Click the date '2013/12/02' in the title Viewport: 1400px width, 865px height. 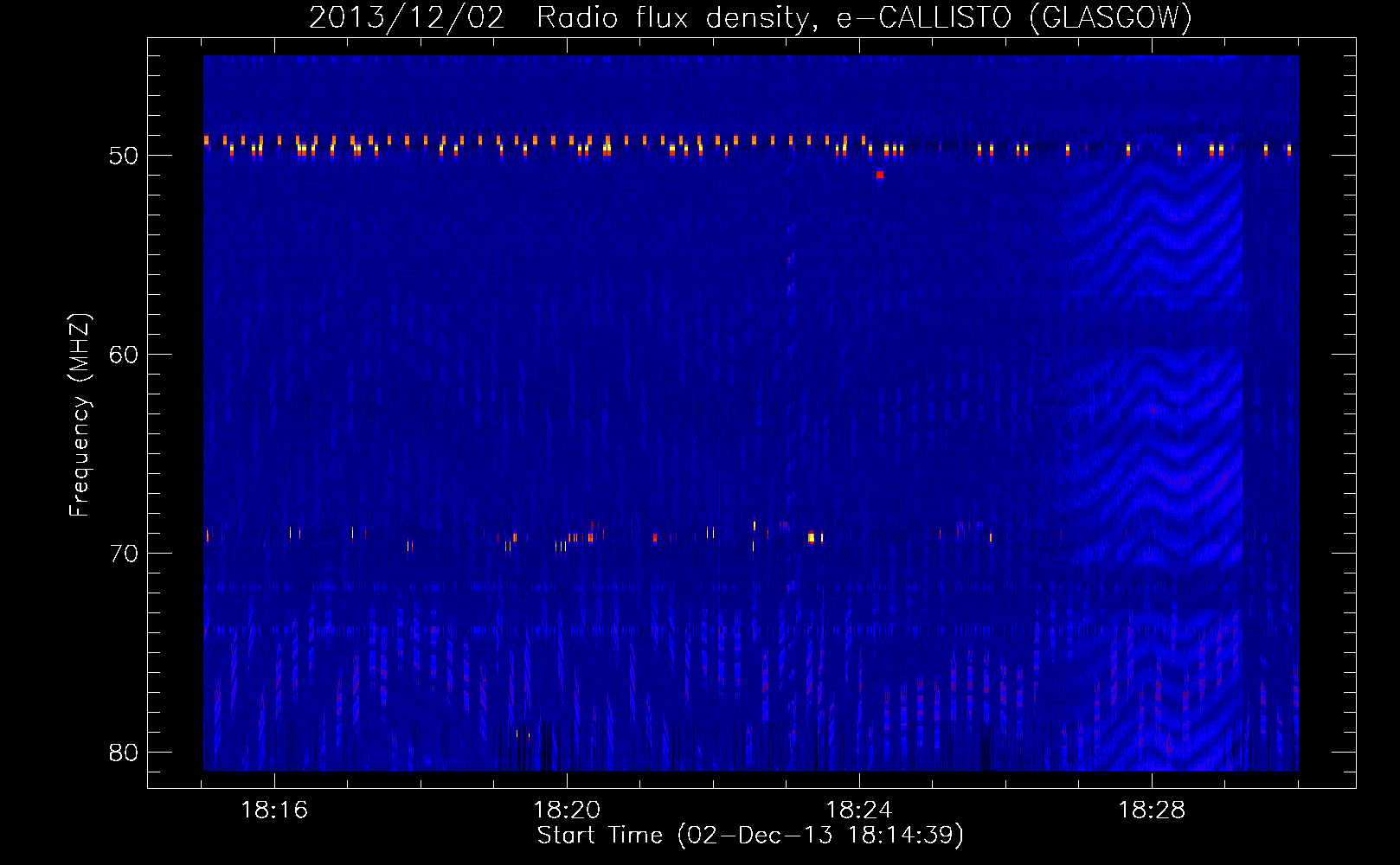coord(407,17)
